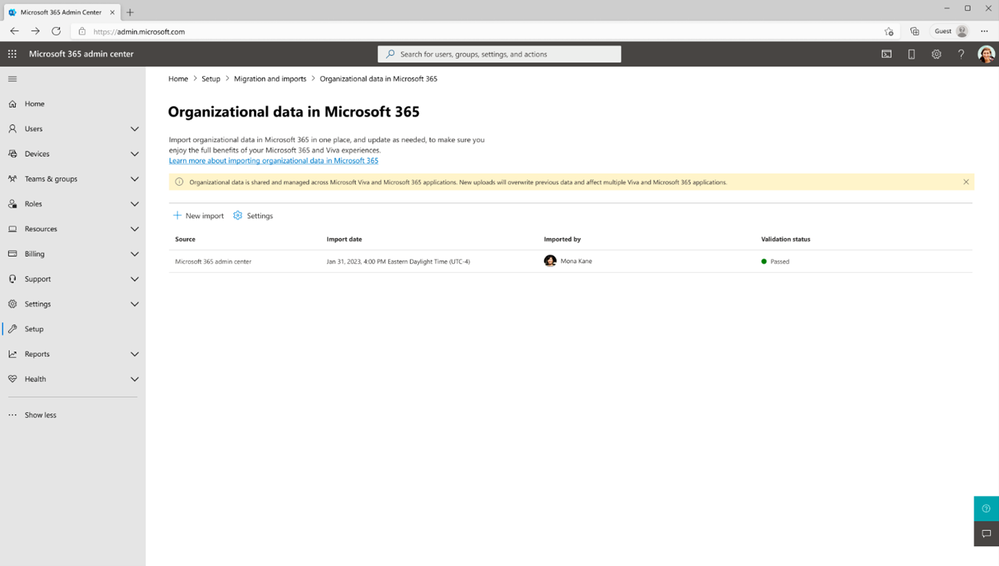Go back with browser back arrow

point(15,31)
